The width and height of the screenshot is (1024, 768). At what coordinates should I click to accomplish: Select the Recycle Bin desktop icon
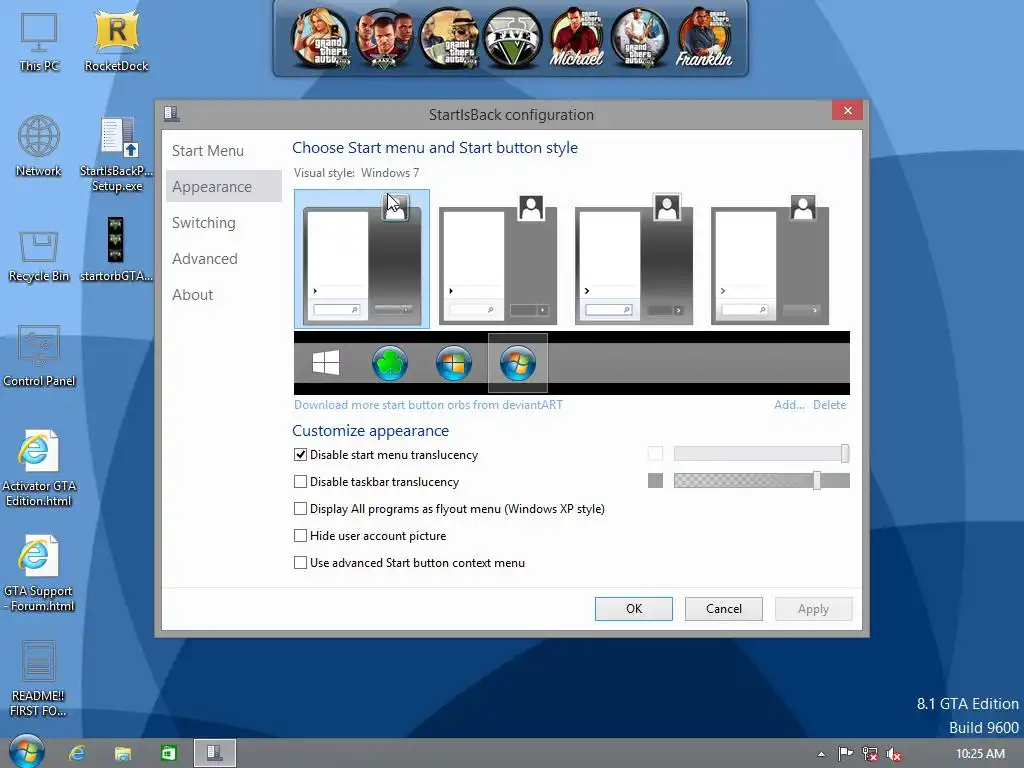click(39, 256)
